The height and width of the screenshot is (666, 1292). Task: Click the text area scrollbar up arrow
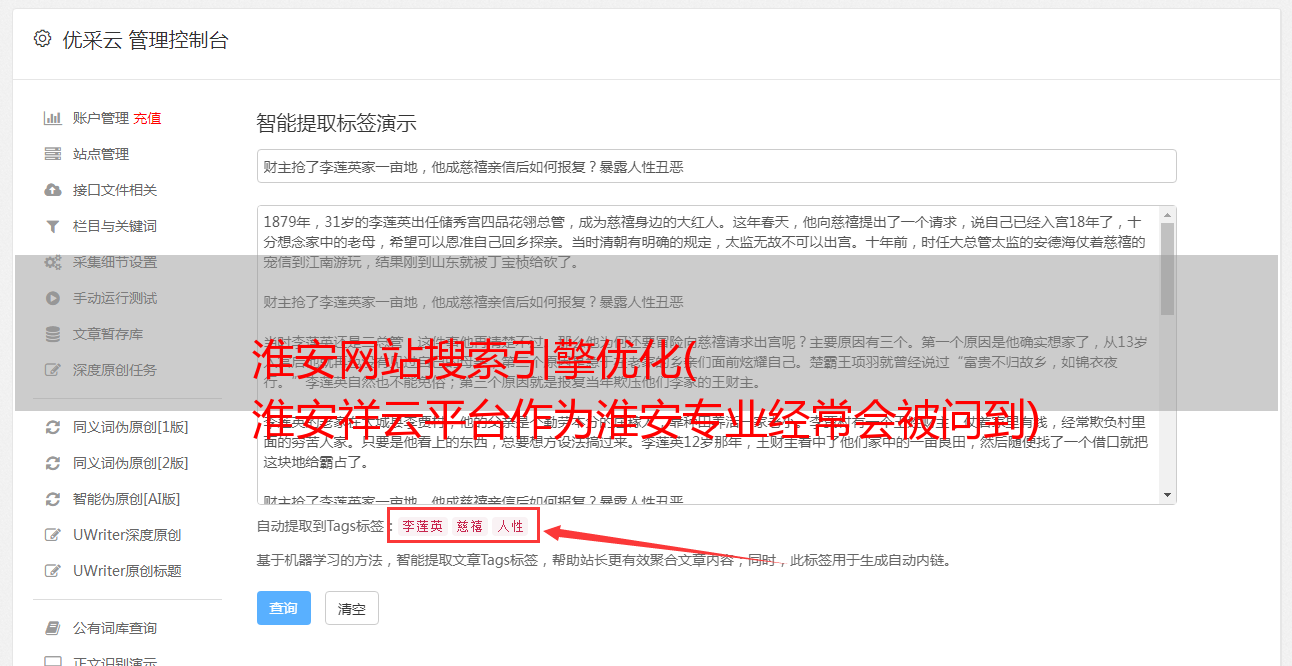[x=1168, y=215]
